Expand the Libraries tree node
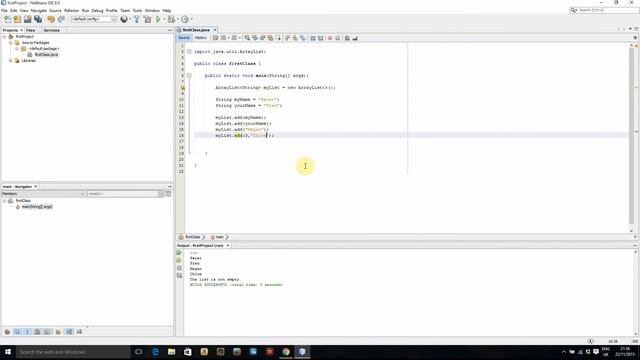Image resolution: width=640 pixels, height=360 pixels. 11,60
